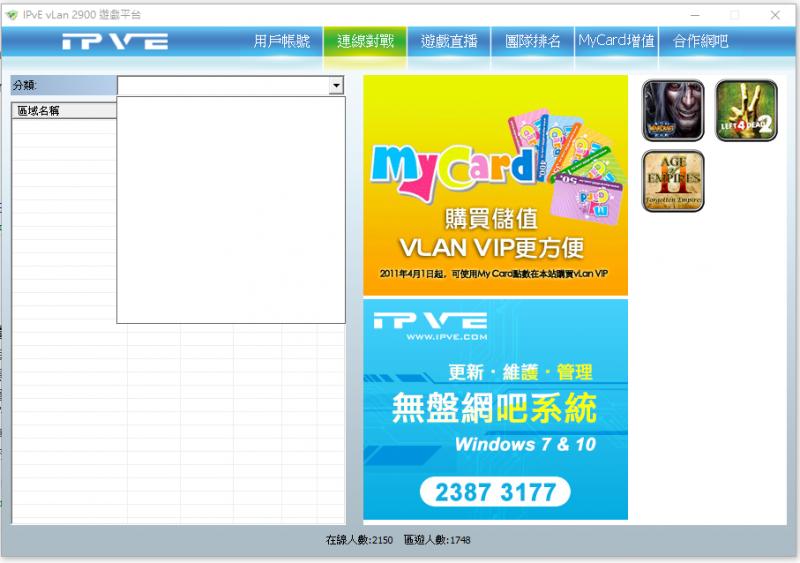Click the 區域名稱 column header
800x563 pixels.
(64, 111)
